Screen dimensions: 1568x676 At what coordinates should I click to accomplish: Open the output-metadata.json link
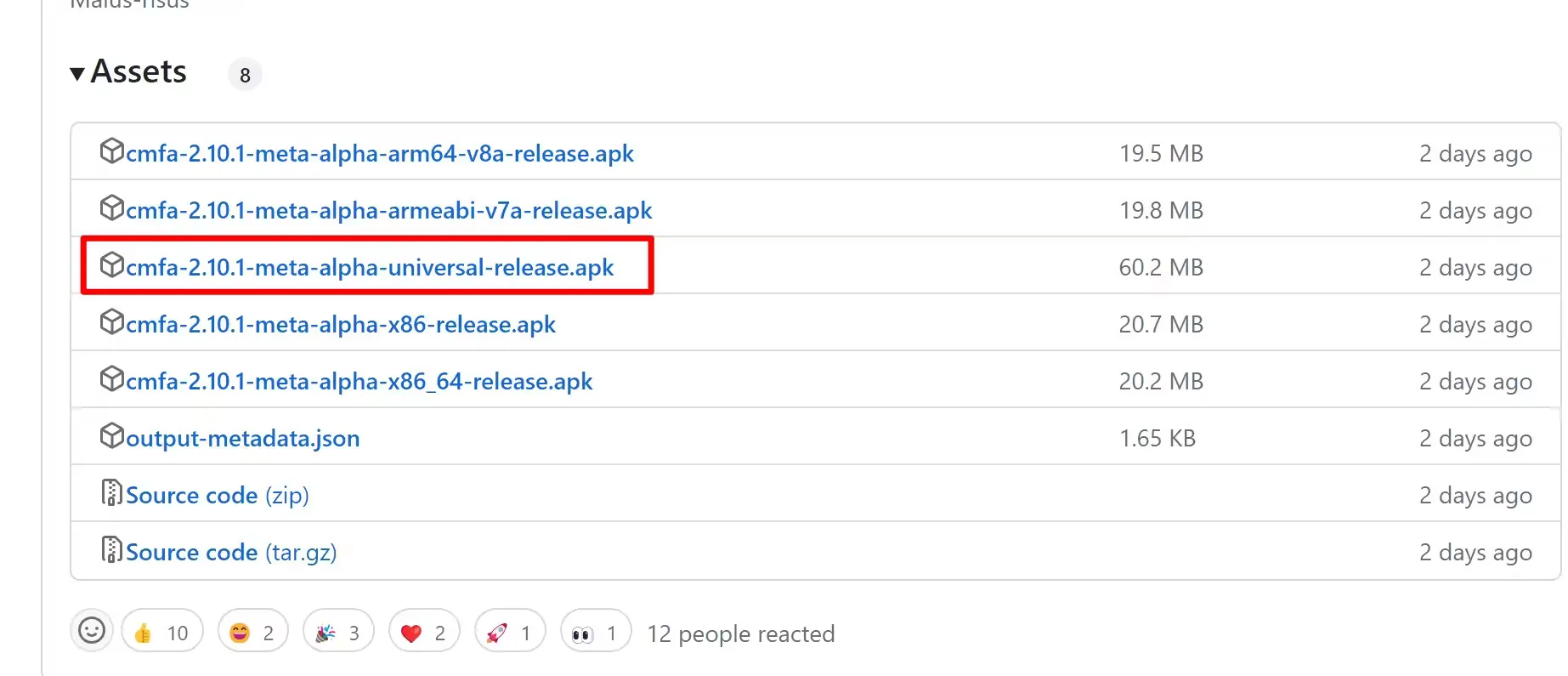tap(242, 439)
